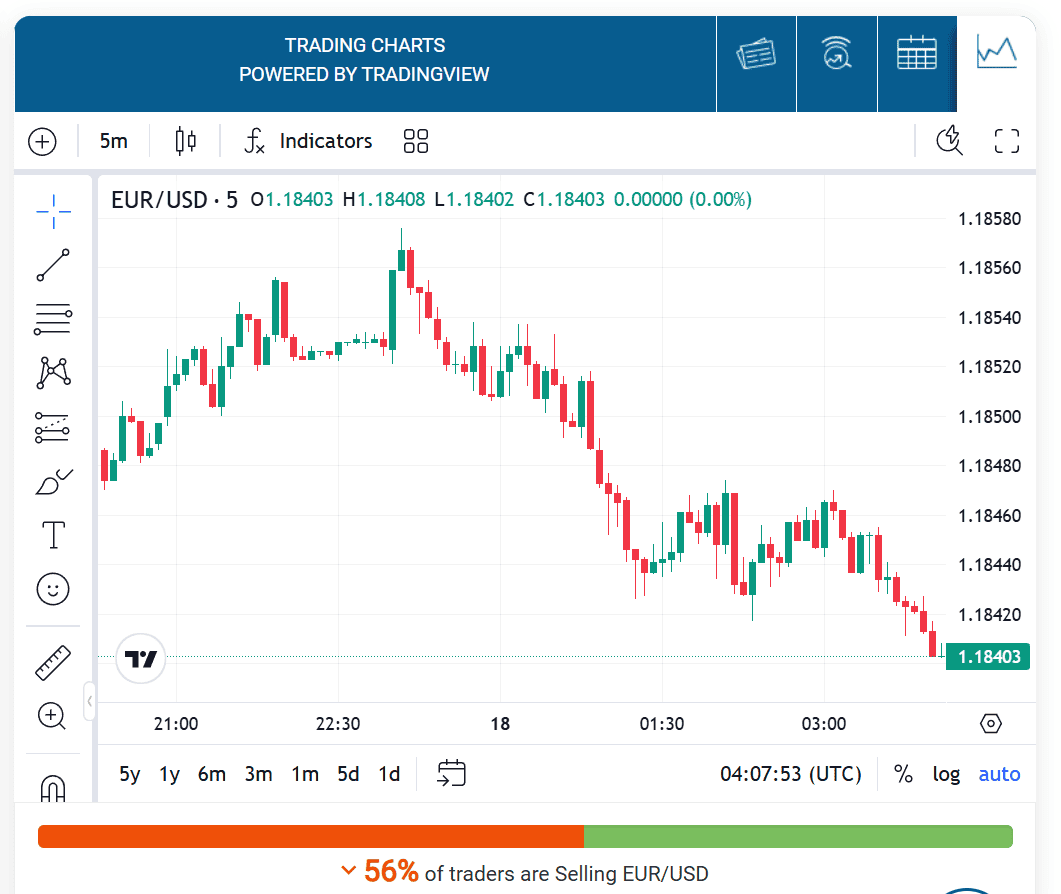
Task: Enable the Magnet snapping tool
Action: click(x=52, y=788)
